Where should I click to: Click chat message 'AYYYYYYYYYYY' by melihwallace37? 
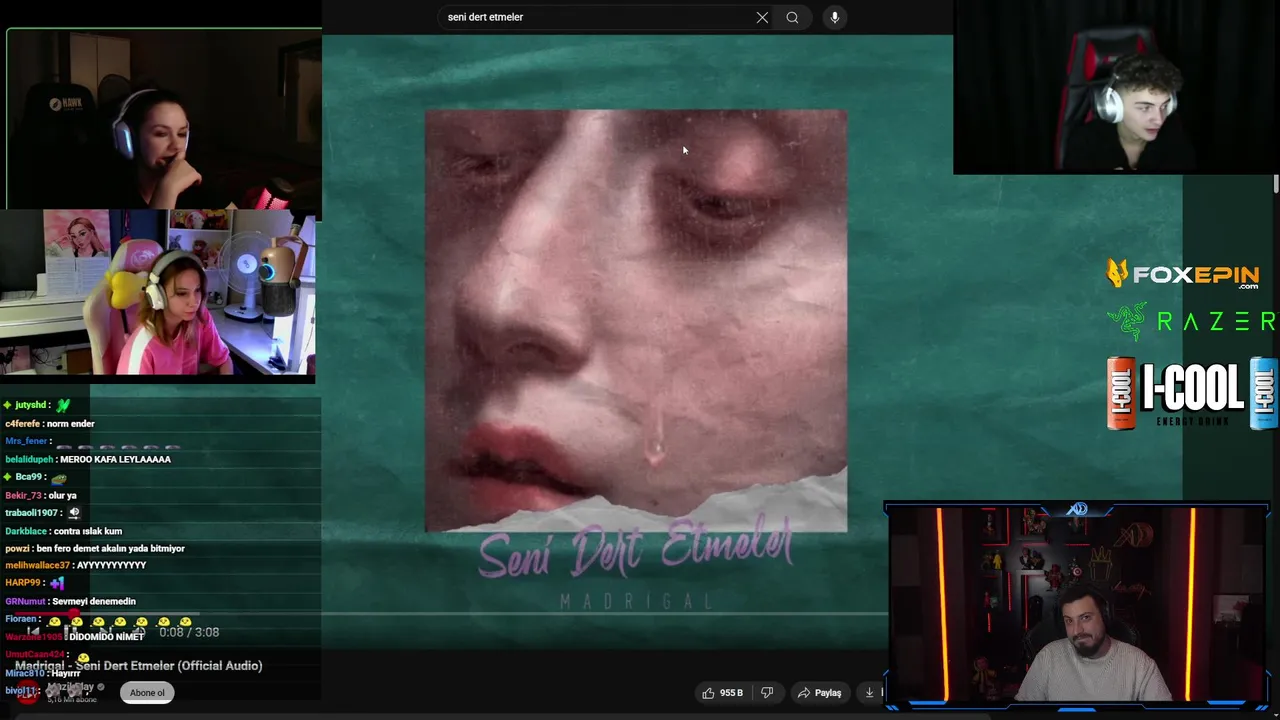[x=112, y=565]
